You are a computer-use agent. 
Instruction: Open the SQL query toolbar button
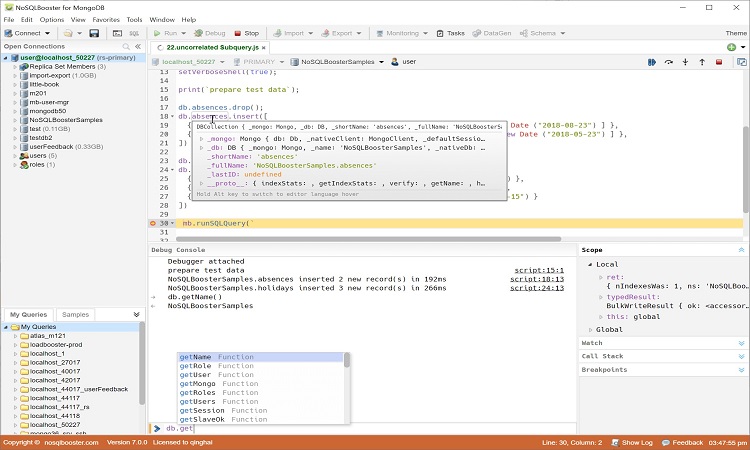click(x=133, y=33)
